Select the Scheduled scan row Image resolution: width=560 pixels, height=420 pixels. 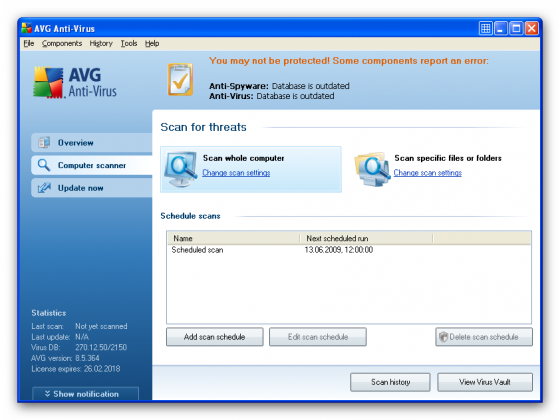(349, 250)
